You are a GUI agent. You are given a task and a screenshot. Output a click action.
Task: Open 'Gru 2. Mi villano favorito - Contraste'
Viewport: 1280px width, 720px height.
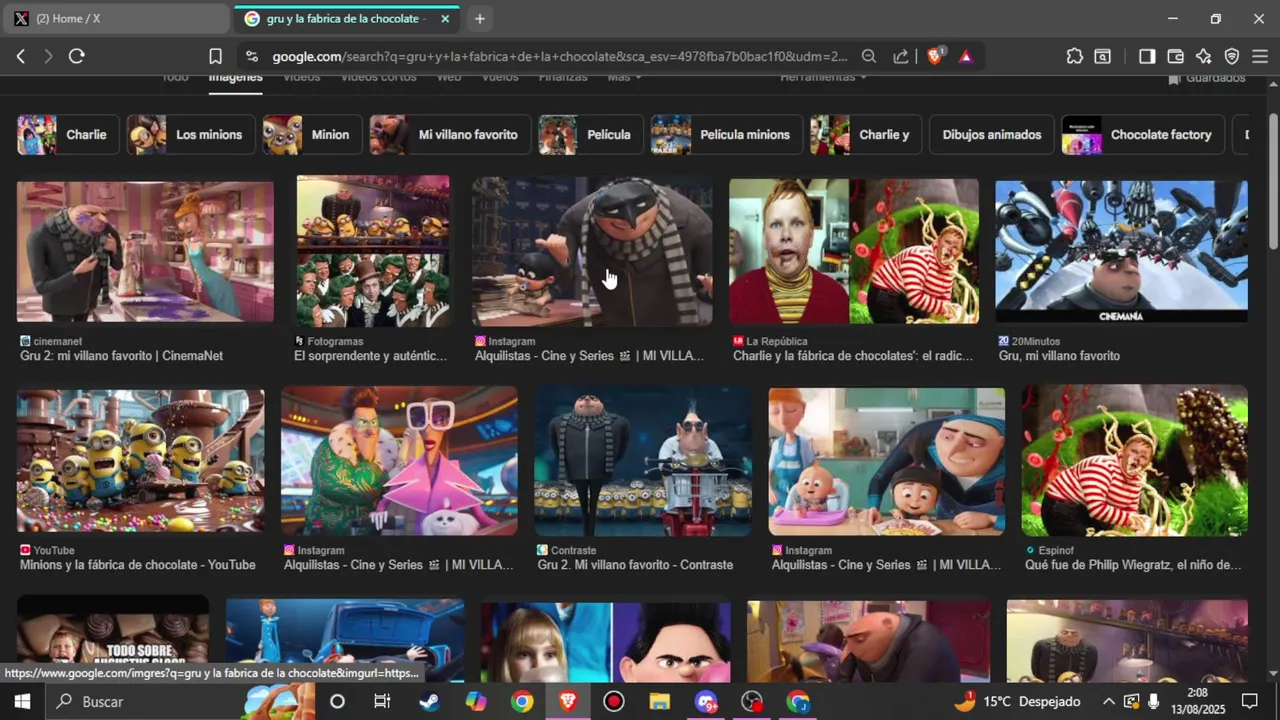click(635, 565)
